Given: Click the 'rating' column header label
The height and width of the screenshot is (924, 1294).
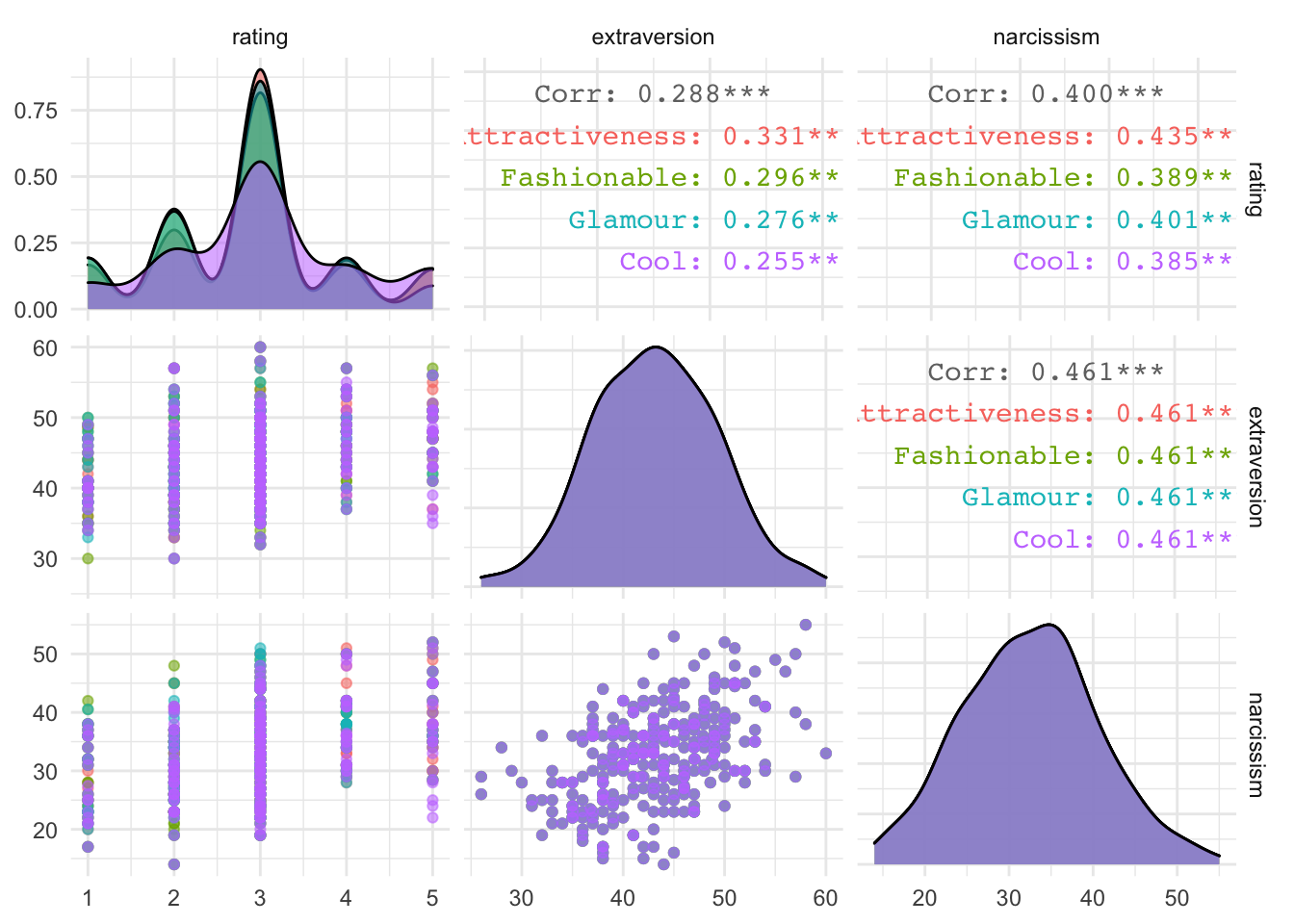Looking at the screenshot, I should tap(259, 38).
